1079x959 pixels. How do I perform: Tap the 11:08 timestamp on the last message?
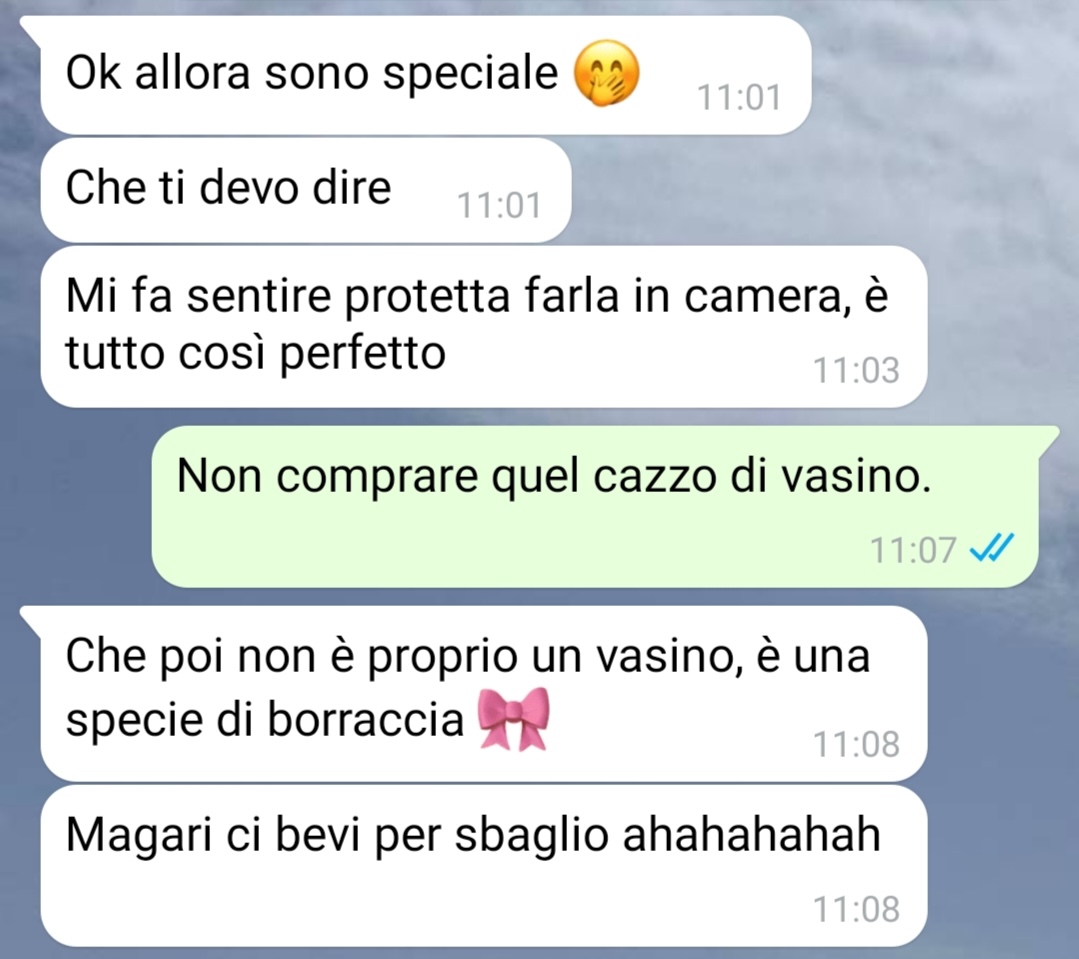856,909
